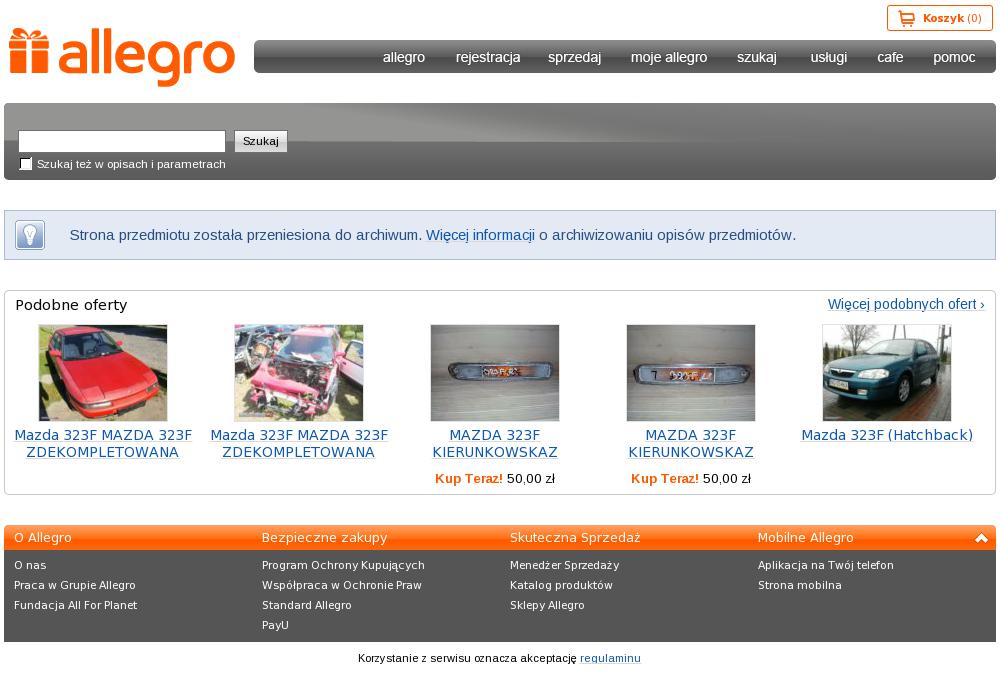1000x678 pixels.
Task: Open the cafe menu item
Action: click(890, 57)
